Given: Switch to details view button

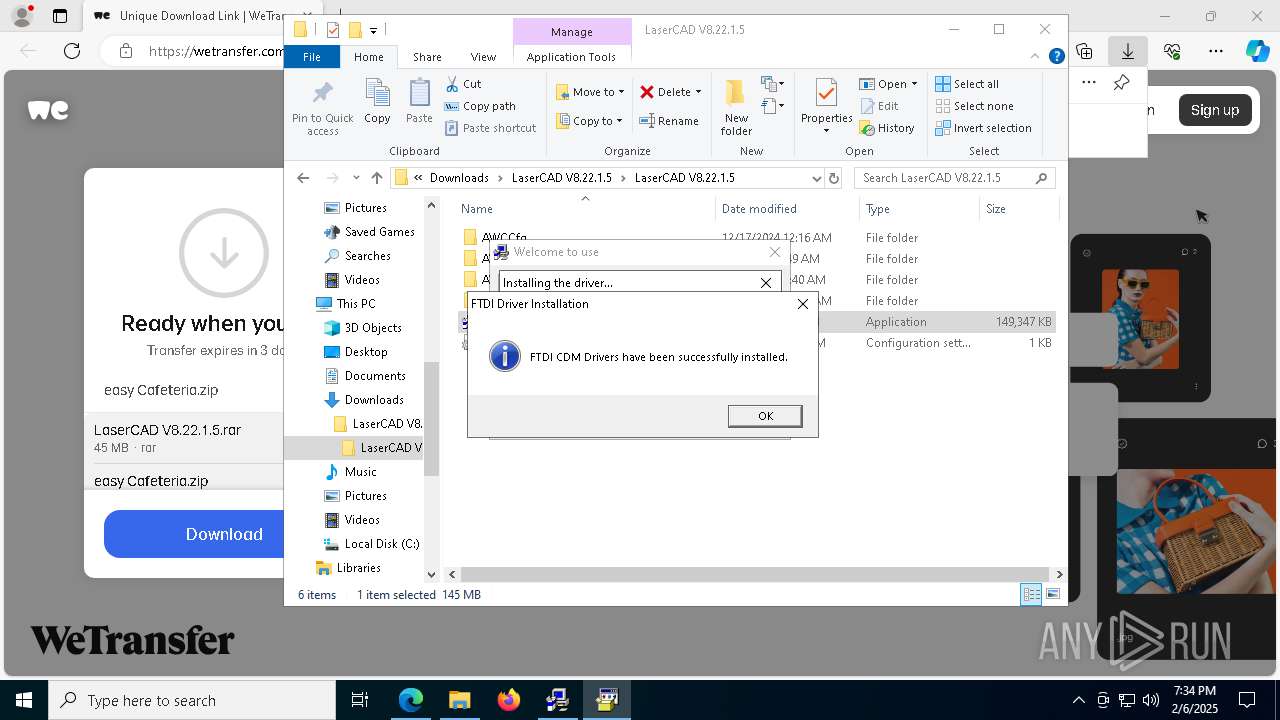Looking at the screenshot, I should coord(1031,594).
